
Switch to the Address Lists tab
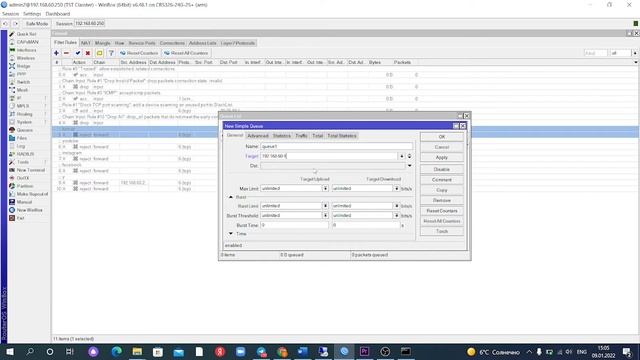pyautogui.click(x=202, y=43)
